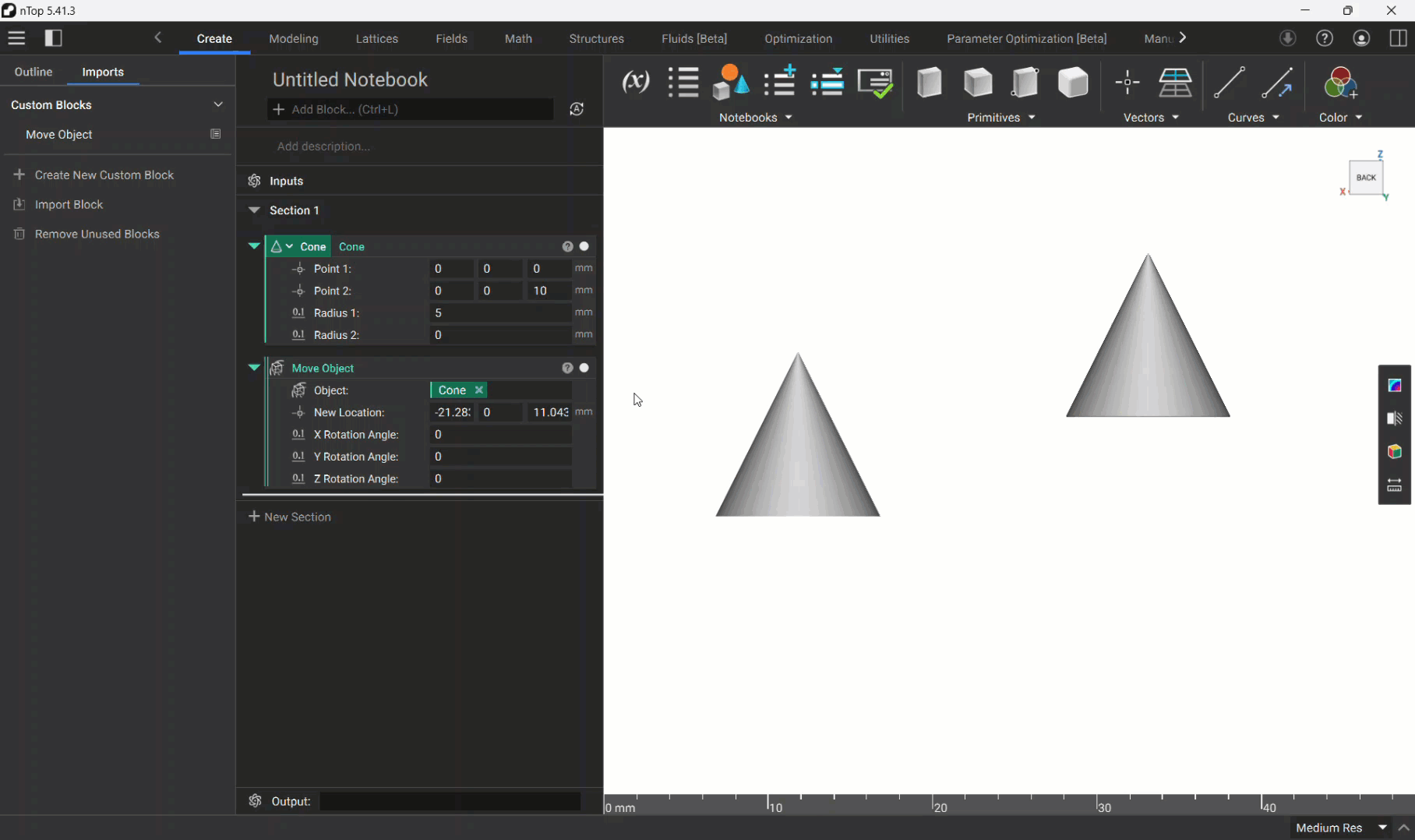Click the line with arrow curve icon

1277,82
